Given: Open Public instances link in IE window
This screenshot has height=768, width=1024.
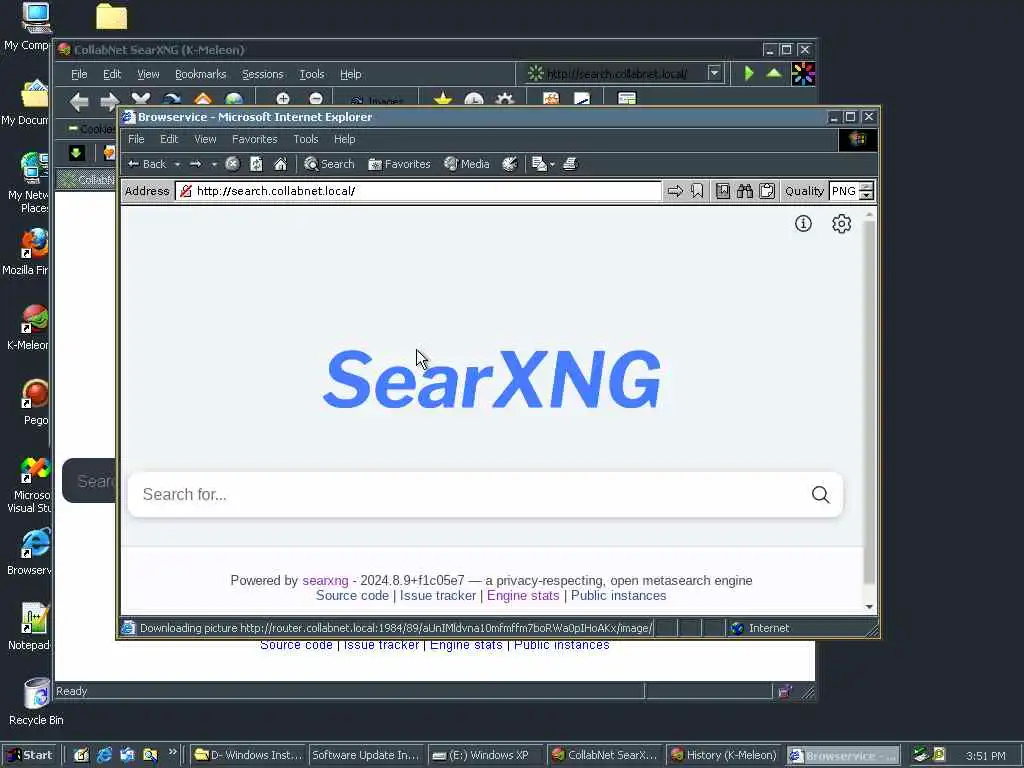Looking at the screenshot, I should [x=618, y=596].
